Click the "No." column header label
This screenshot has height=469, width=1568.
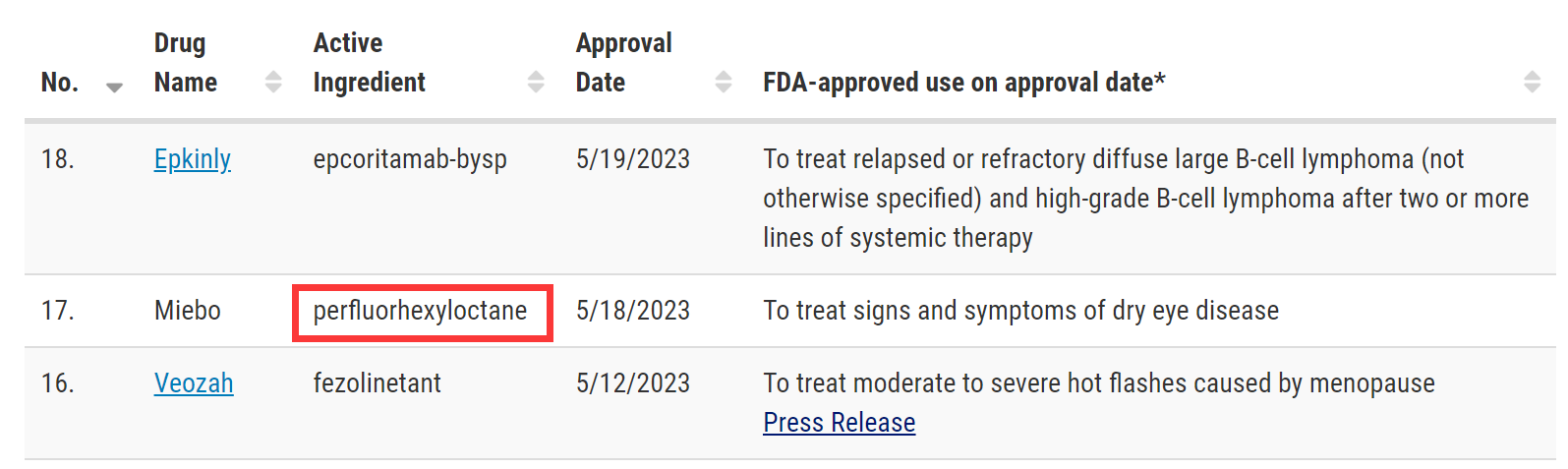(60, 83)
